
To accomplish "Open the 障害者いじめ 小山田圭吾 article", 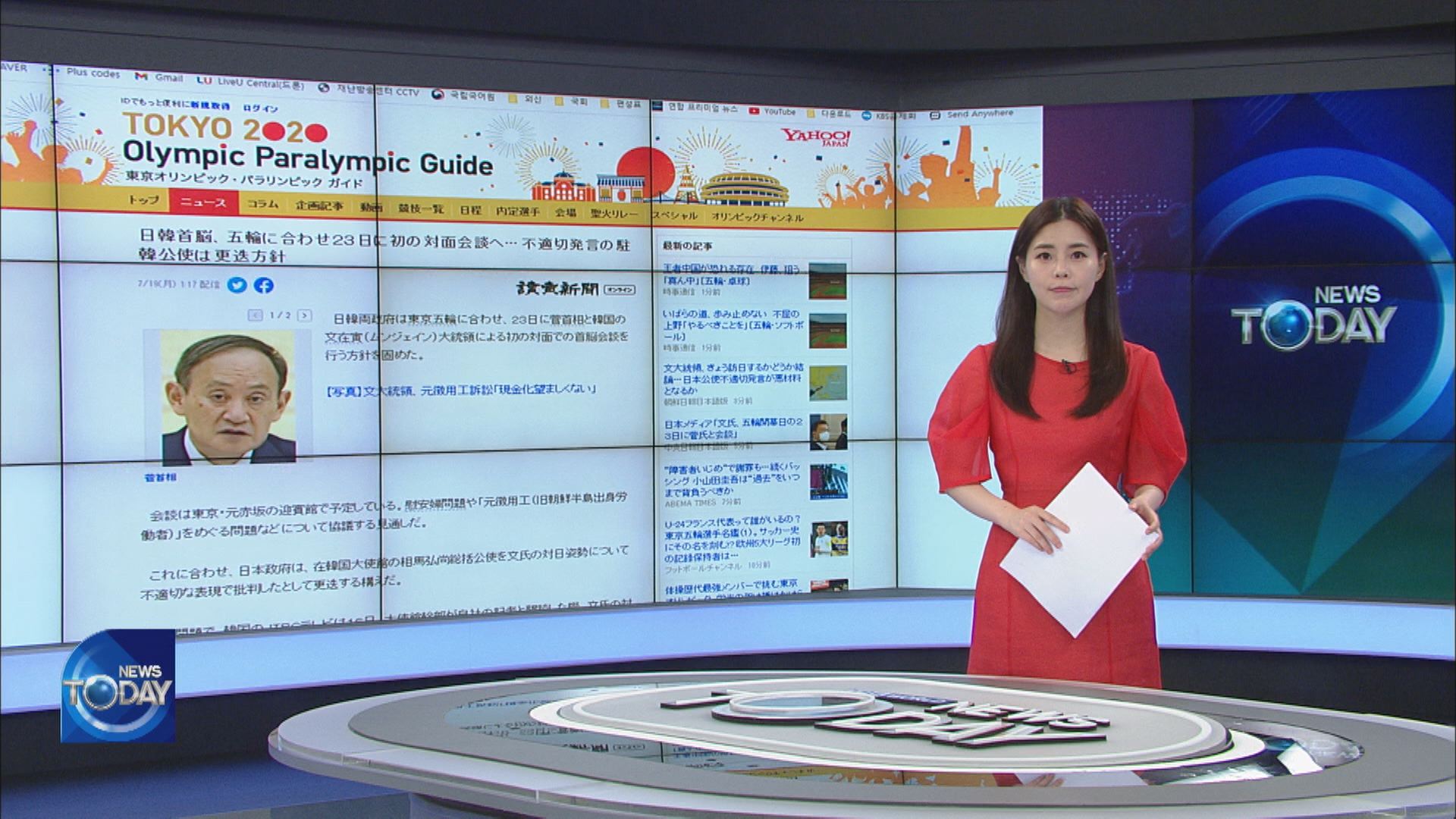I will (x=732, y=482).
